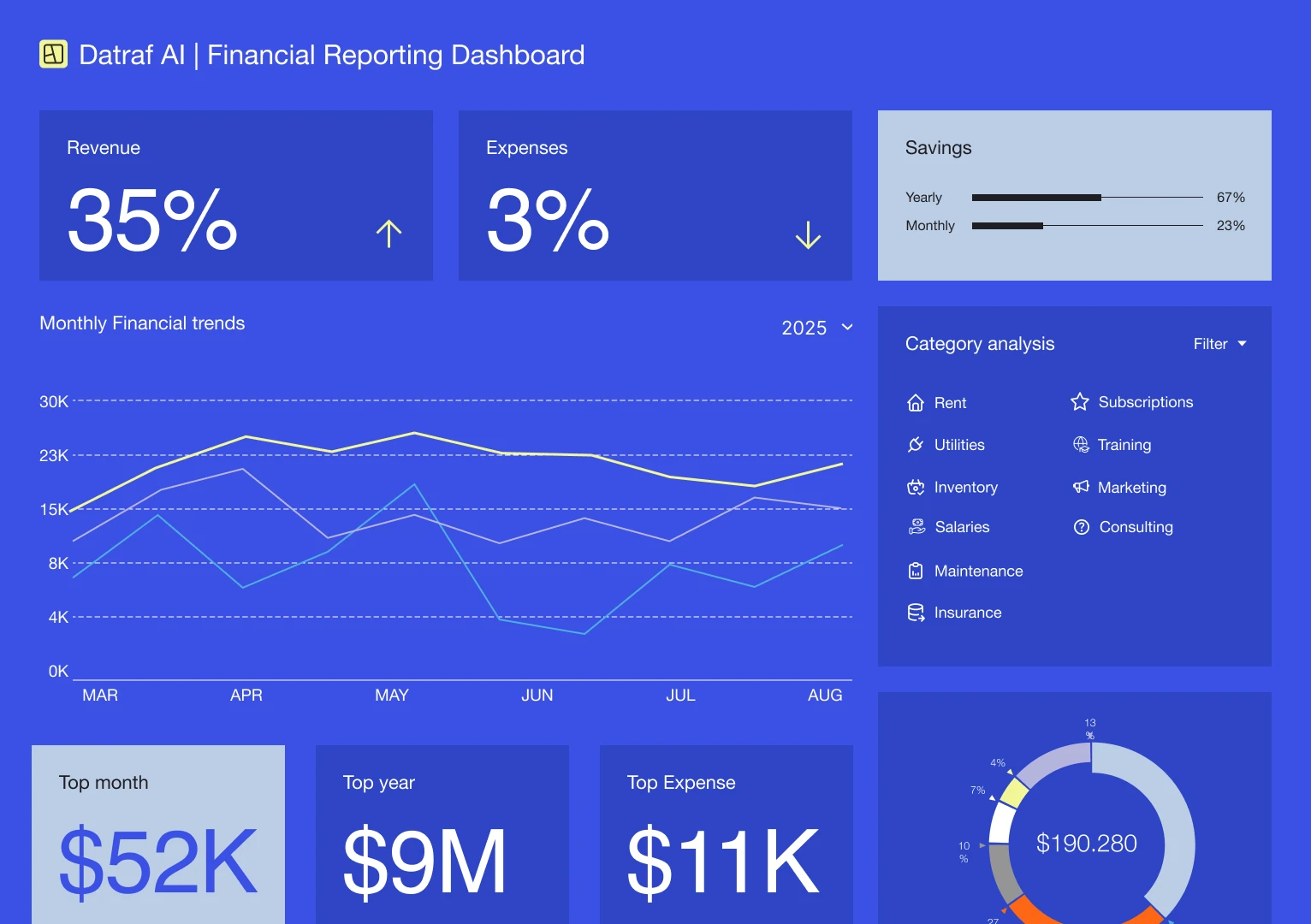Click the Datraf AI logo icon
This screenshot has height=924, width=1311.
53,54
